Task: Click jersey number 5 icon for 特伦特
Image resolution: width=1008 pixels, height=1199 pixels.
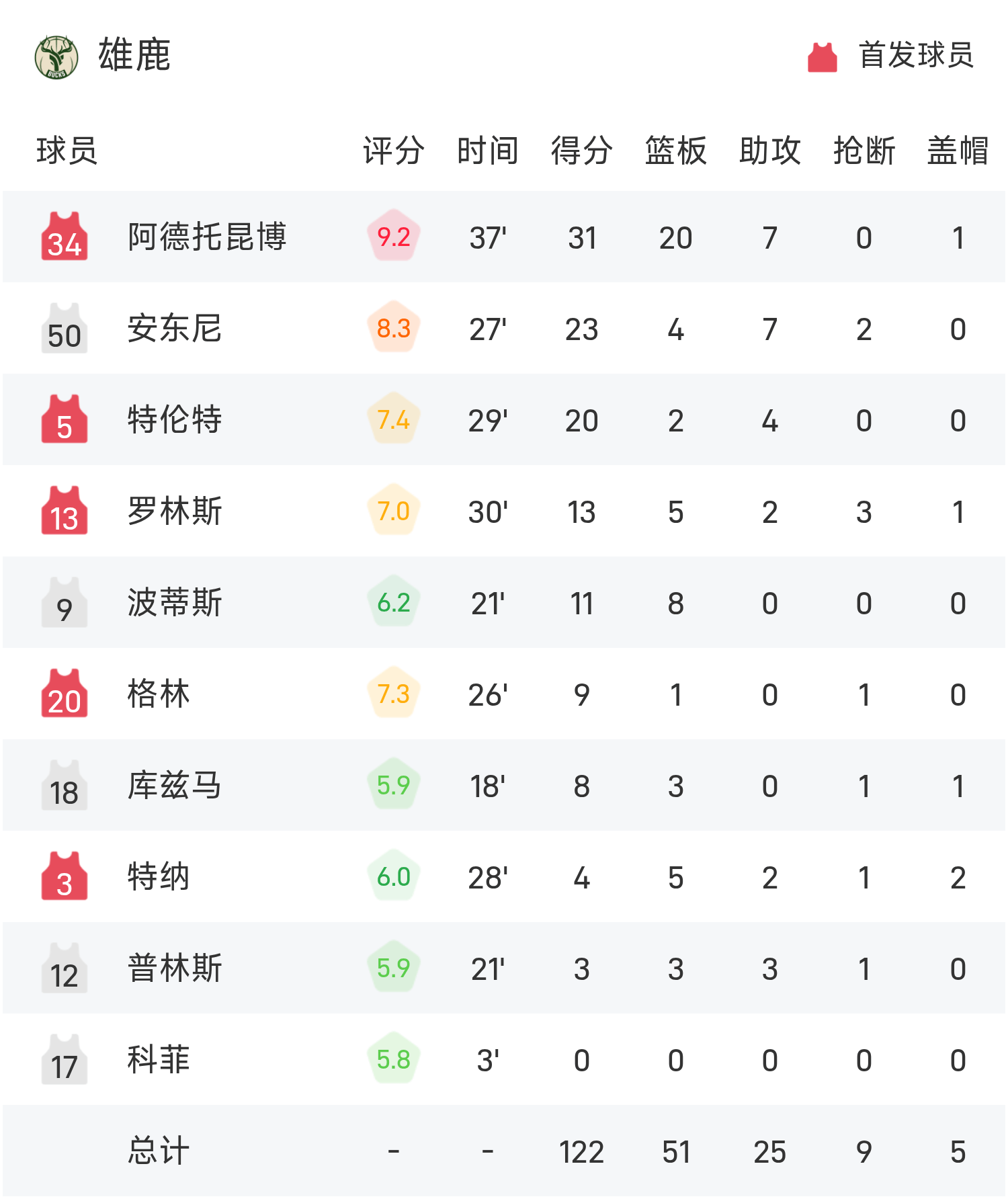Action: (65, 419)
